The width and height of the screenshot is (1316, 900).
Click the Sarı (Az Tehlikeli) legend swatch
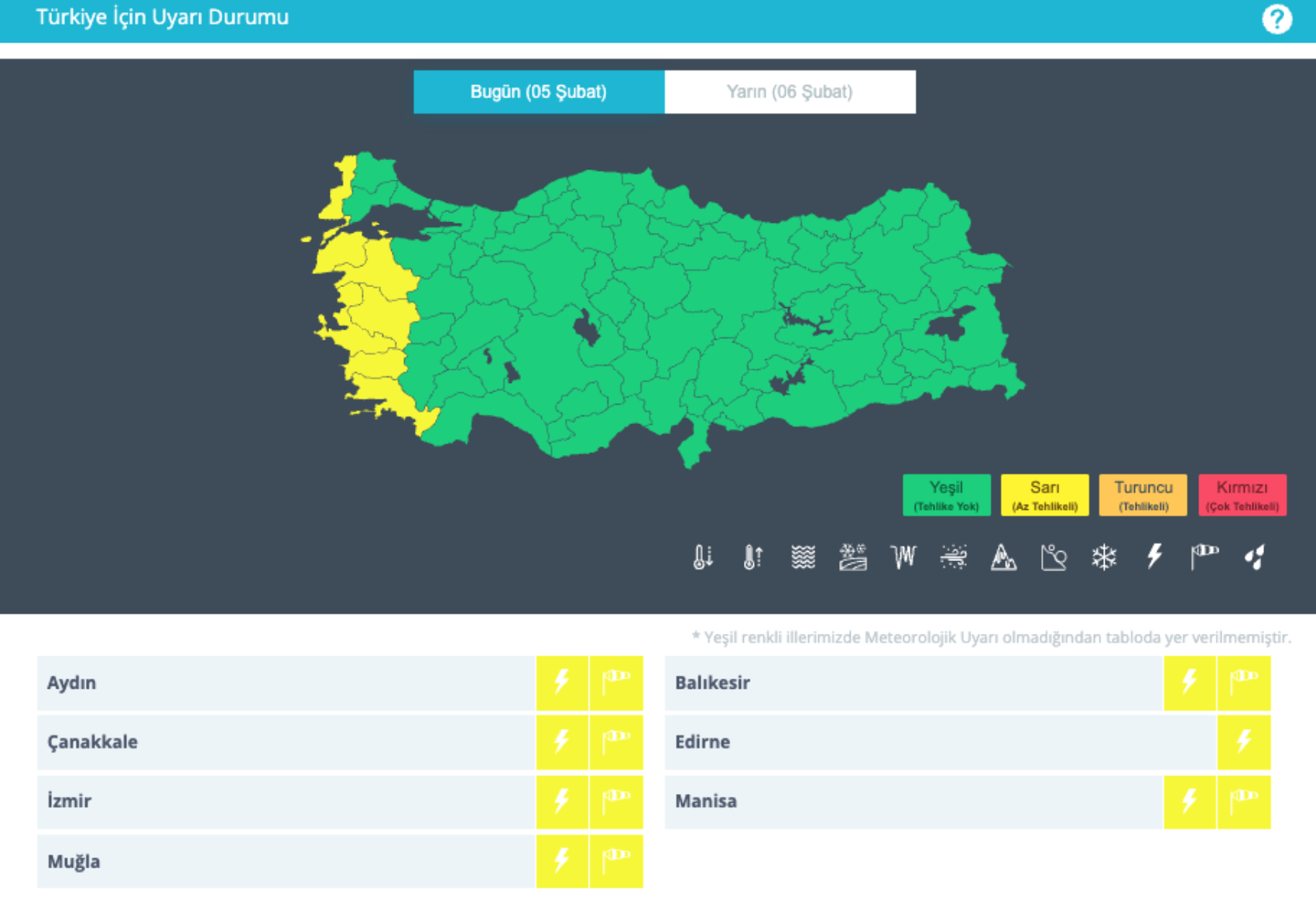pyautogui.click(x=1044, y=495)
